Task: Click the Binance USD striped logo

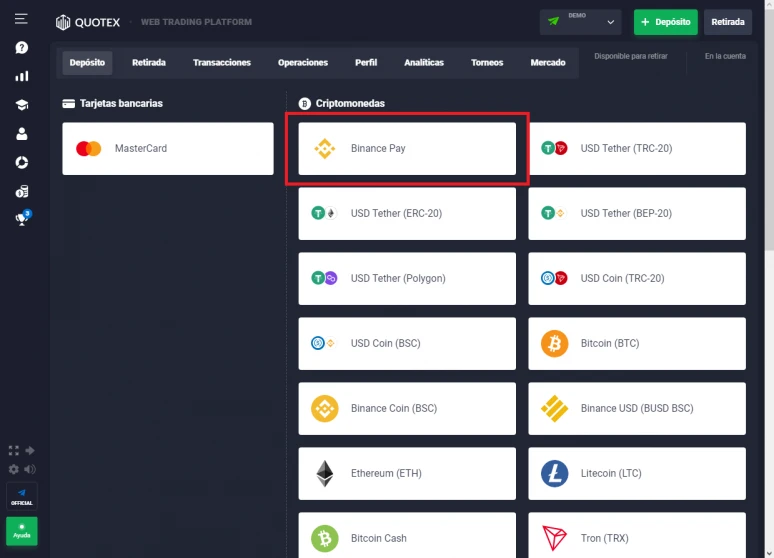Action: click(554, 408)
